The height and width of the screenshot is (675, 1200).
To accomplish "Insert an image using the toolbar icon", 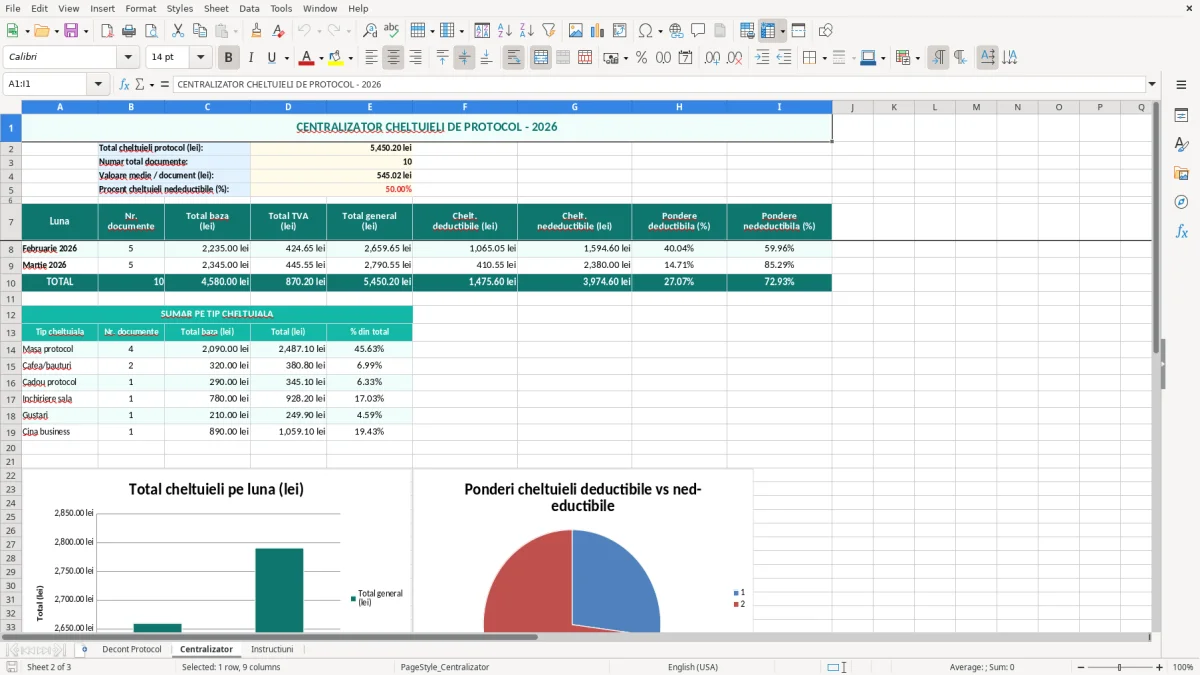I will [x=576, y=31].
